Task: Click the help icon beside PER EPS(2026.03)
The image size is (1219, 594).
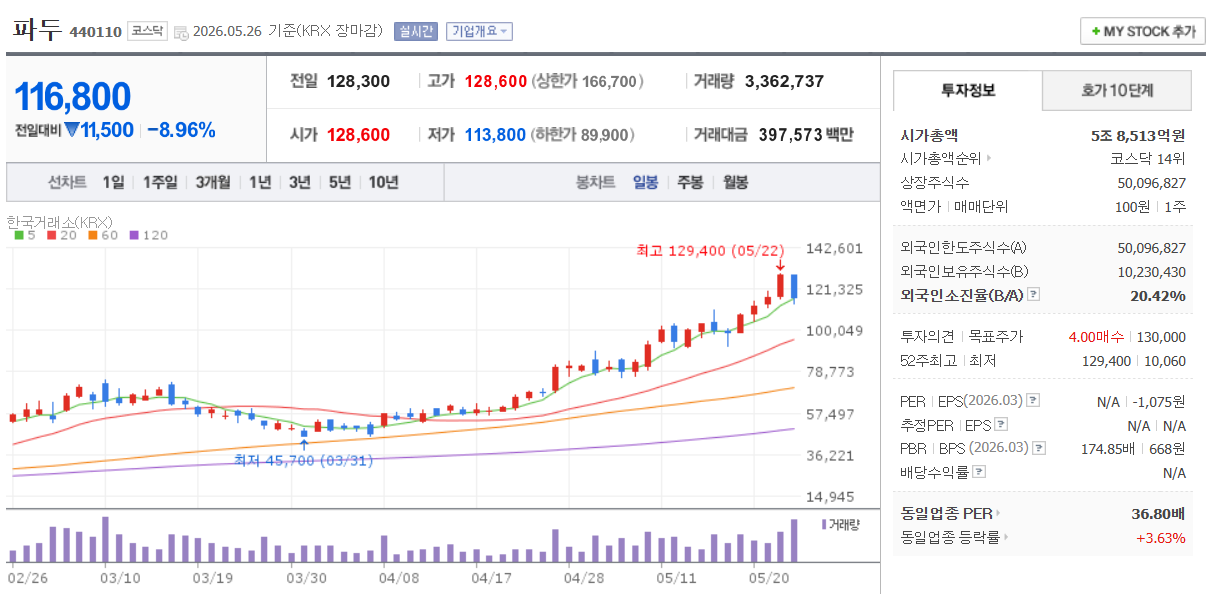Action: point(1033,401)
